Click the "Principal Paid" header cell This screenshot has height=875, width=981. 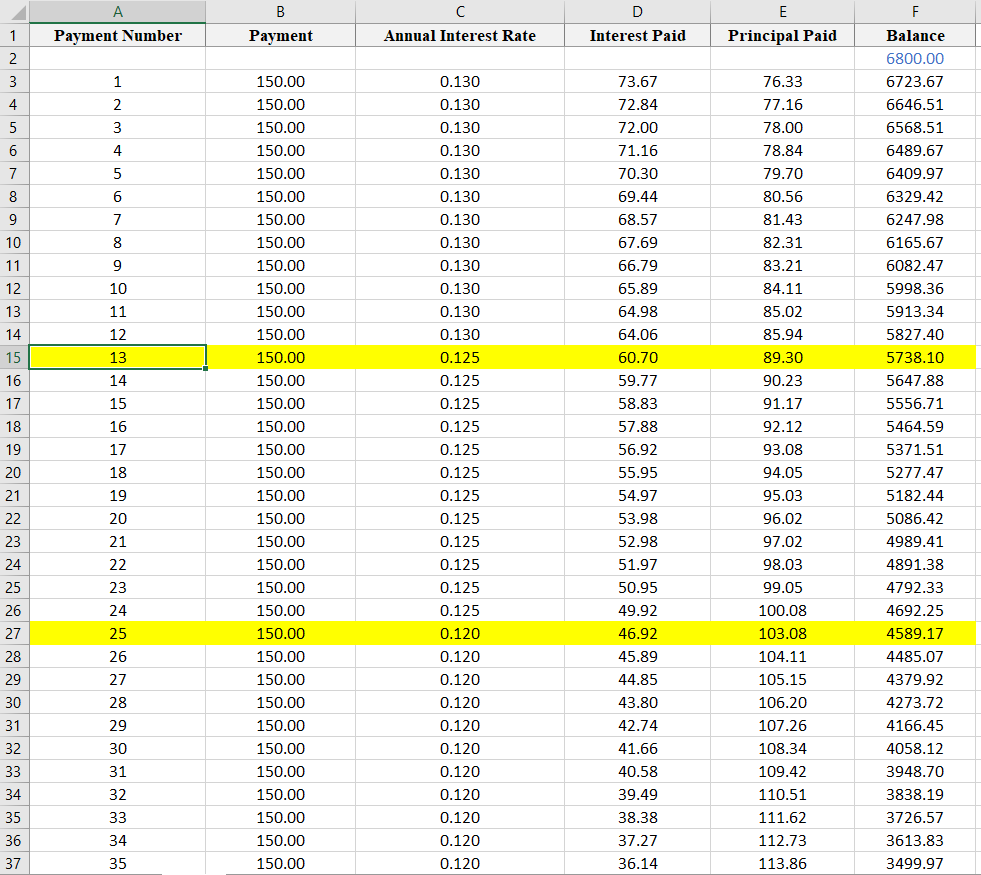point(782,35)
